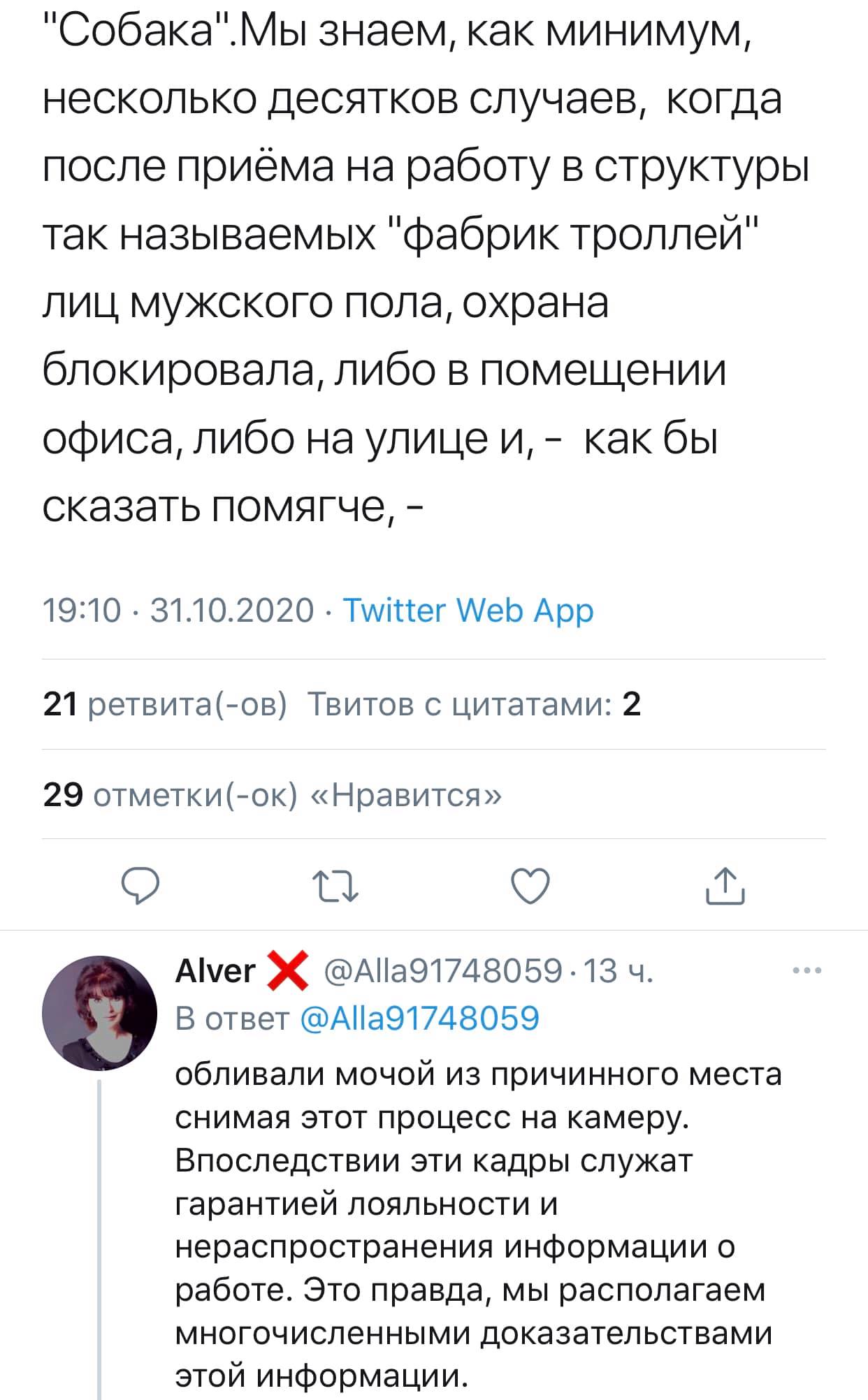Click the Twitter Web App source link
Image resolution: width=868 pixels, height=1400 pixels.
coord(468,611)
